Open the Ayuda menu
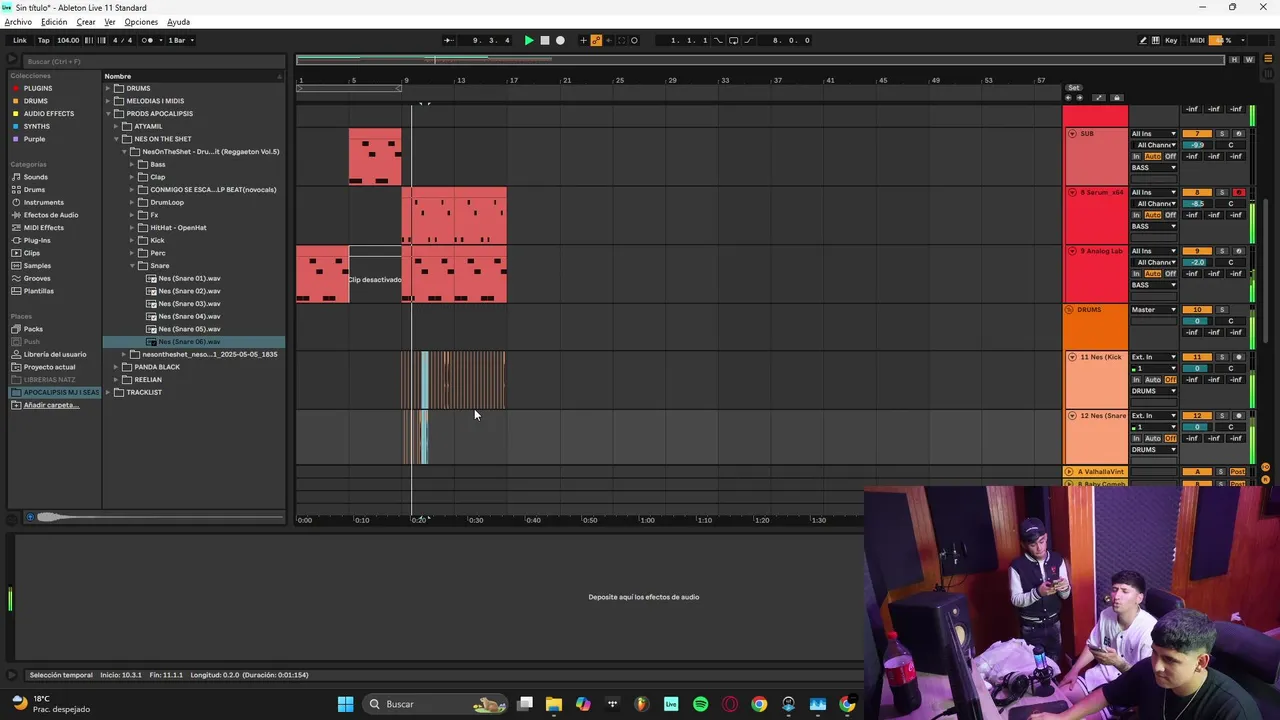 coord(178,22)
